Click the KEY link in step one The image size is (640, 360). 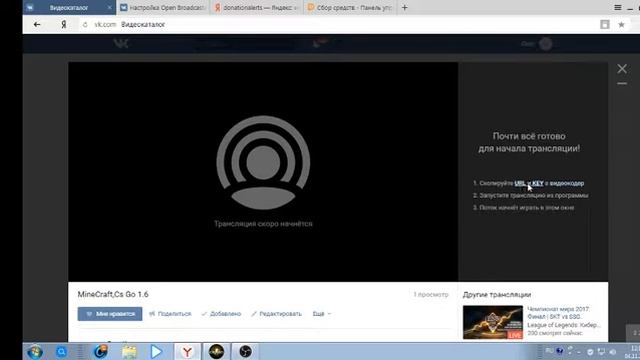pyautogui.click(x=538, y=183)
